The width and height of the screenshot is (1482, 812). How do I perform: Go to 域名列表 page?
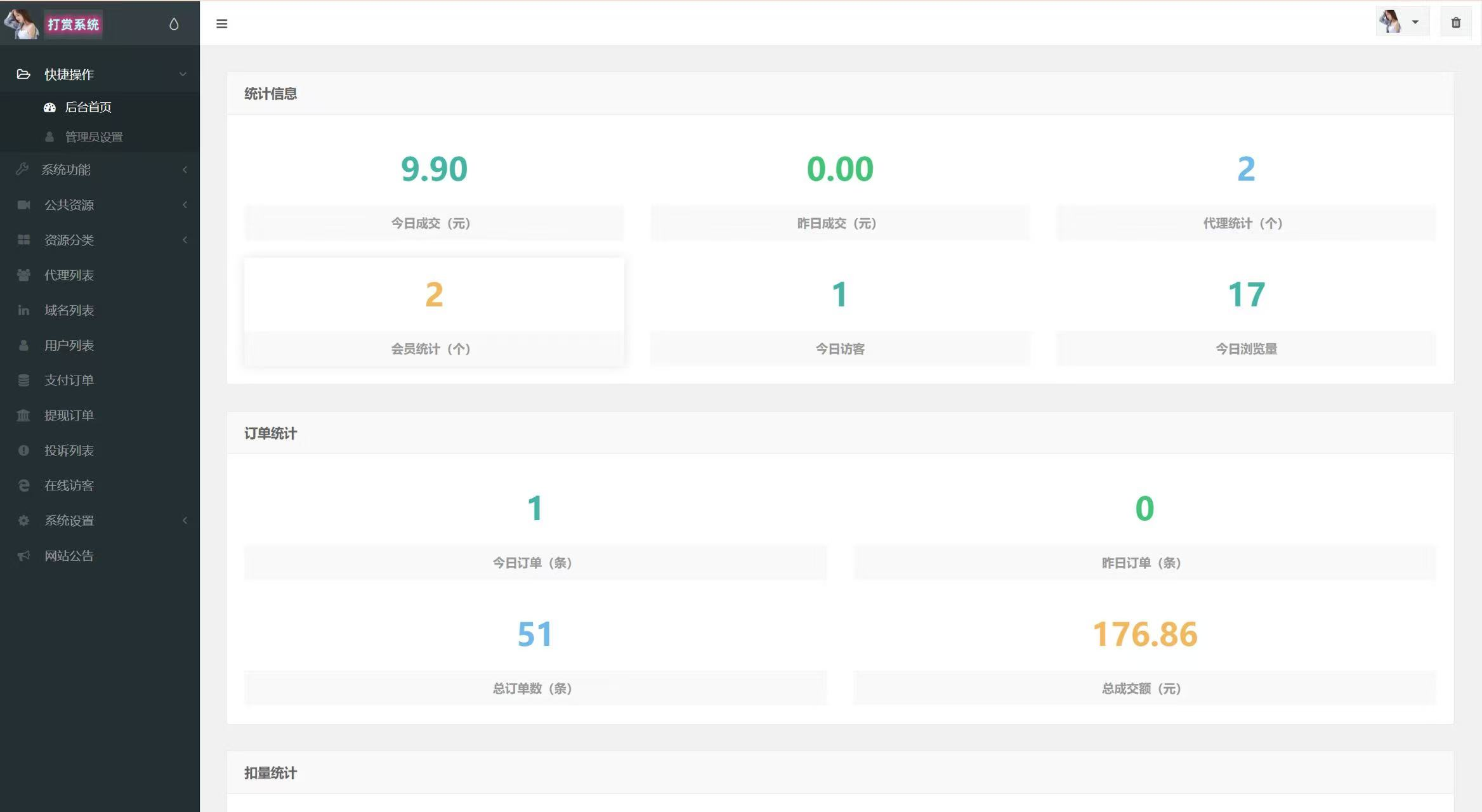tap(69, 310)
